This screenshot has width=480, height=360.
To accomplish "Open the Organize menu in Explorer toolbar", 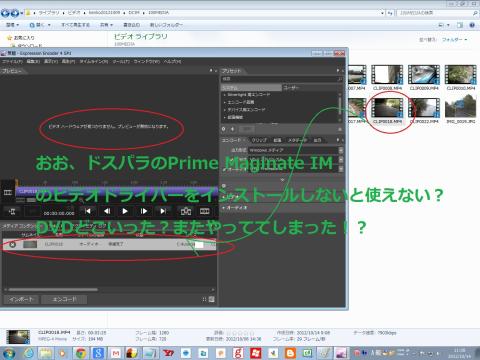I will [x=12, y=25].
